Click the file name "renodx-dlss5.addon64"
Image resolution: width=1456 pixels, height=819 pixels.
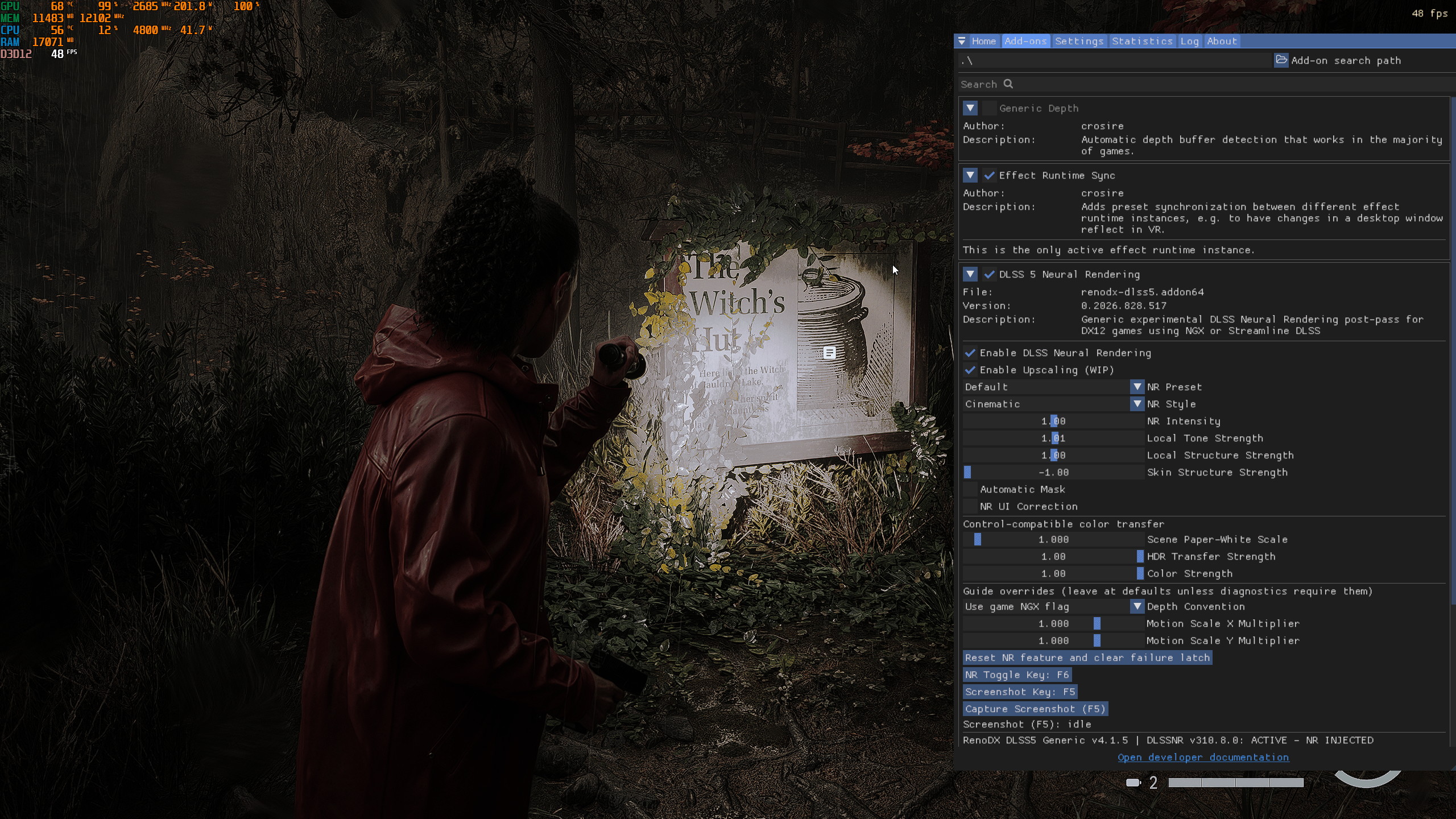pyautogui.click(x=1142, y=292)
